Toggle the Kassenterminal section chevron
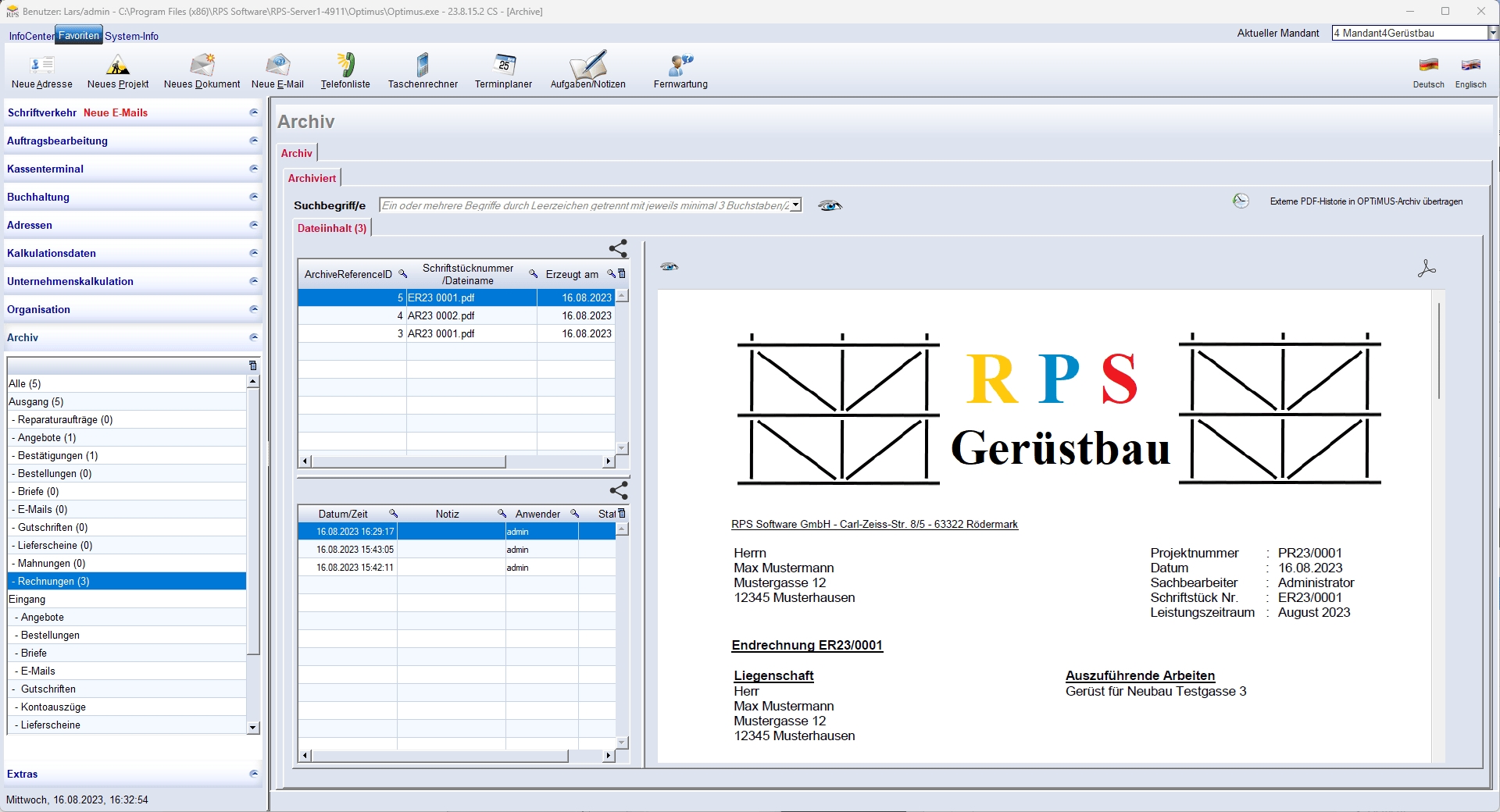 pos(253,169)
